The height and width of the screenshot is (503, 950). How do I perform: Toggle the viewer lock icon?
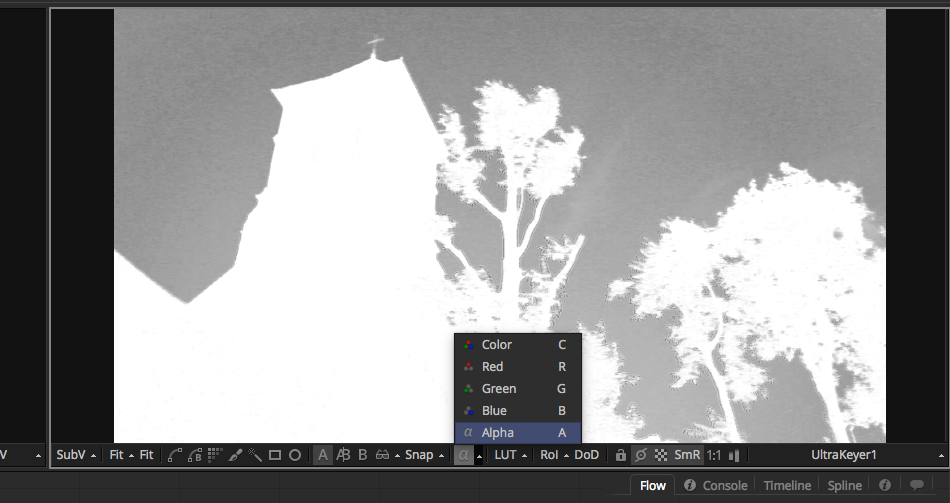click(x=620, y=455)
